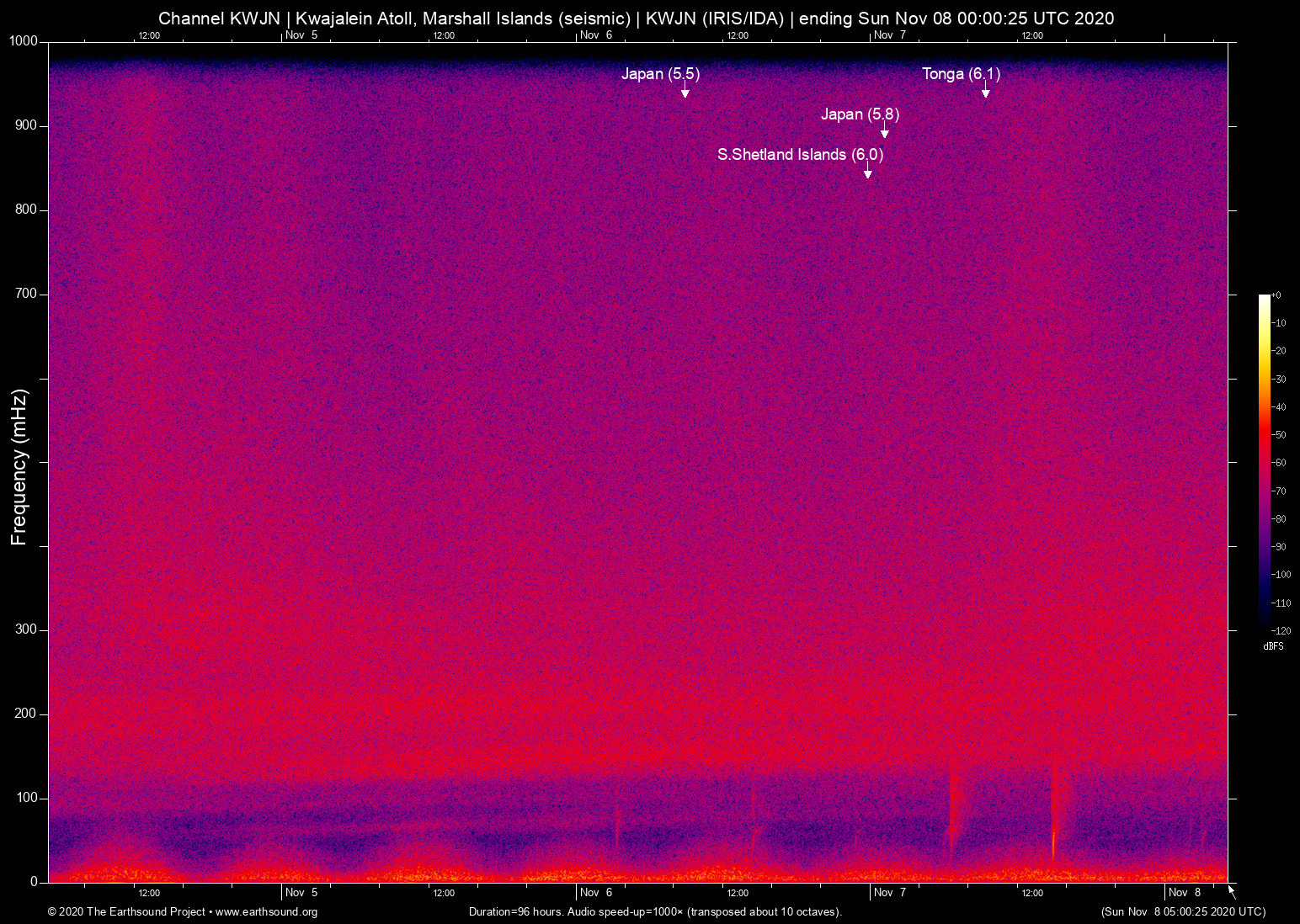Click the arrow beneath S.Shetland Islands (6.0)
Screen dimensions: 1300x924
point(867,172)
